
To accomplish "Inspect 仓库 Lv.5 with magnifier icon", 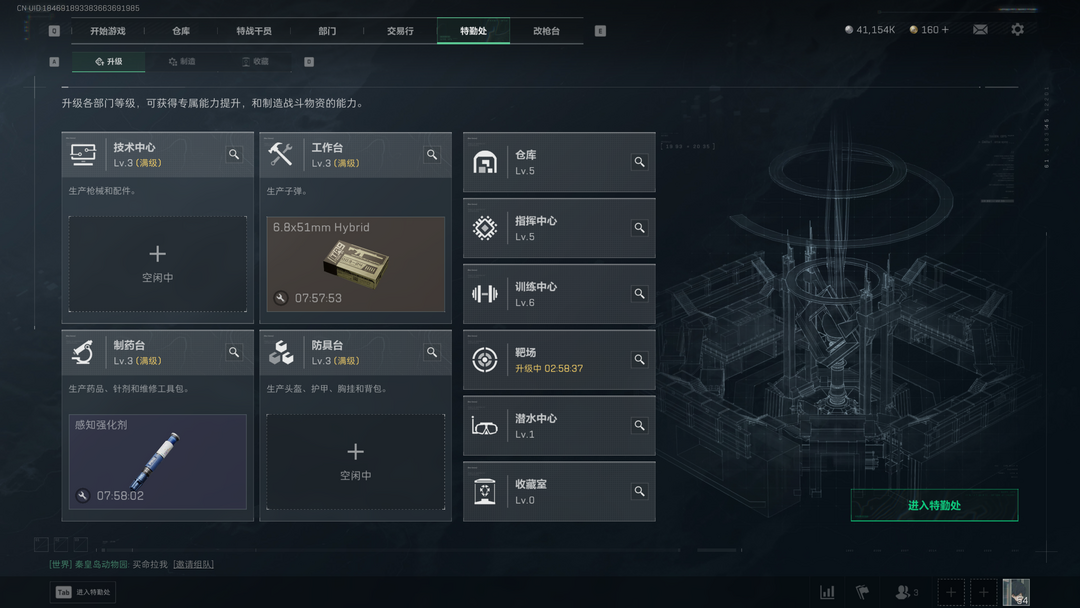I will click(639, 162).
